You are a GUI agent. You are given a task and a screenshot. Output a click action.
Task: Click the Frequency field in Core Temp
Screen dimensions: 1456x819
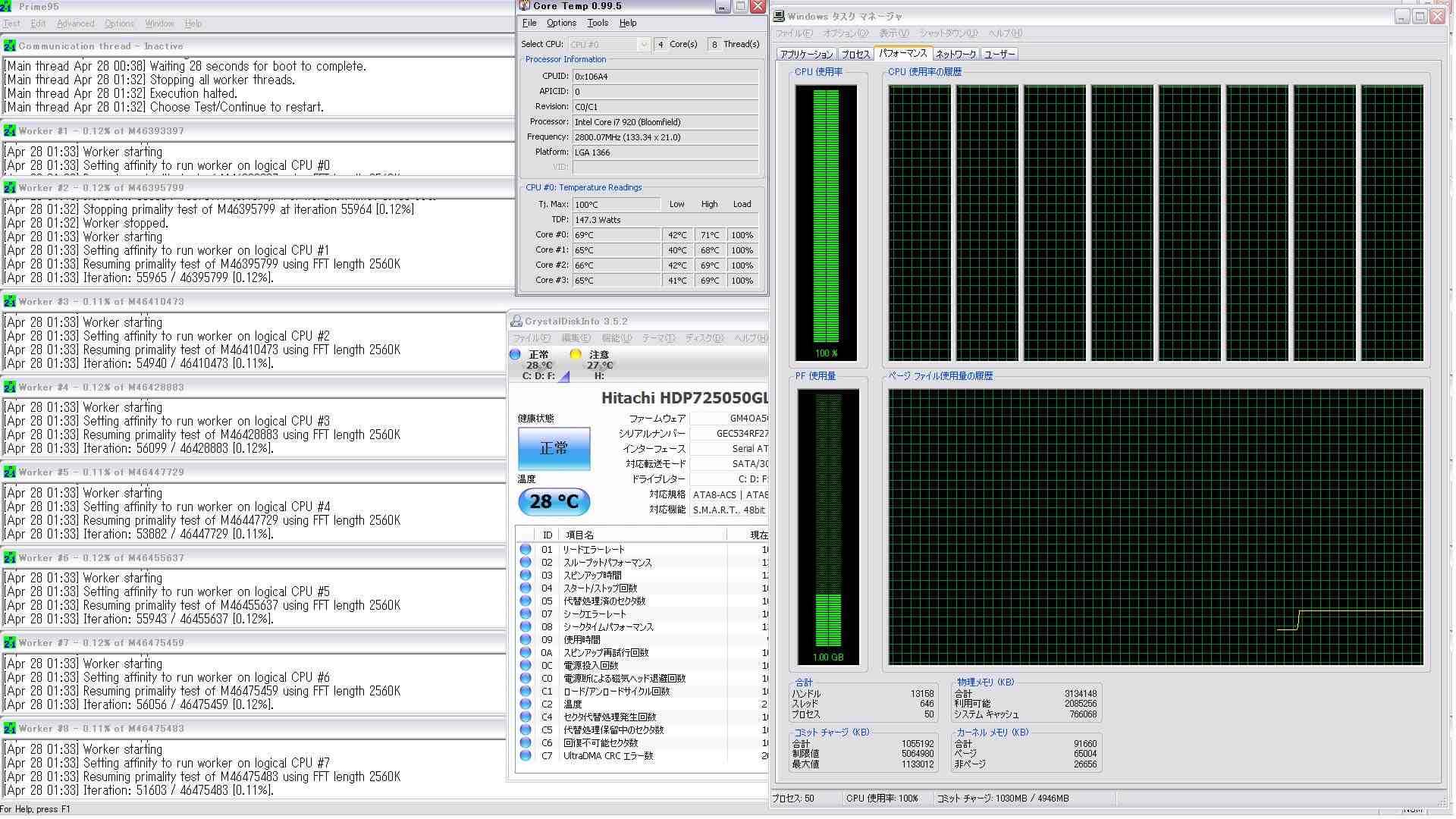pyautogui.click(x=665, y=137)
